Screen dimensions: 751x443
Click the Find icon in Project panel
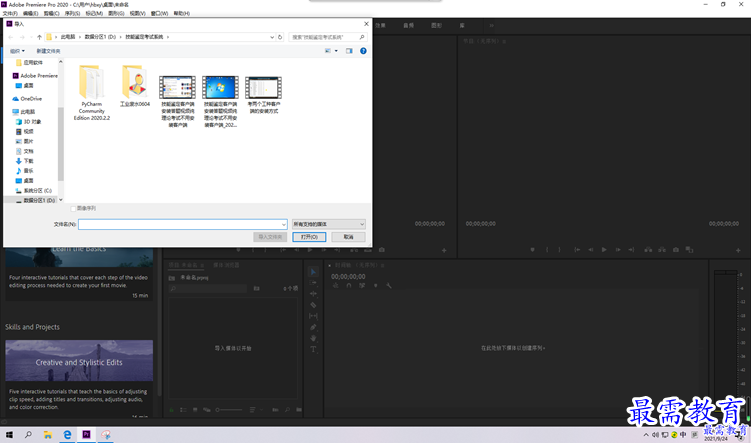coord(287,409)
